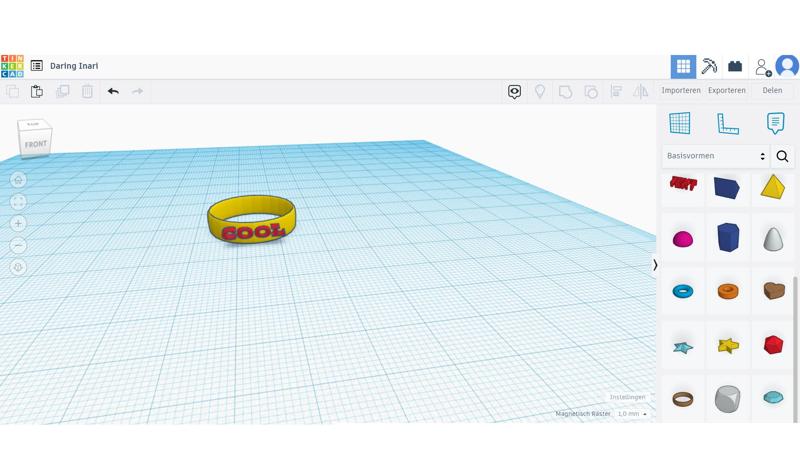
Task: Click the Ungroup shapes icon
Action: tap(591, 92)
